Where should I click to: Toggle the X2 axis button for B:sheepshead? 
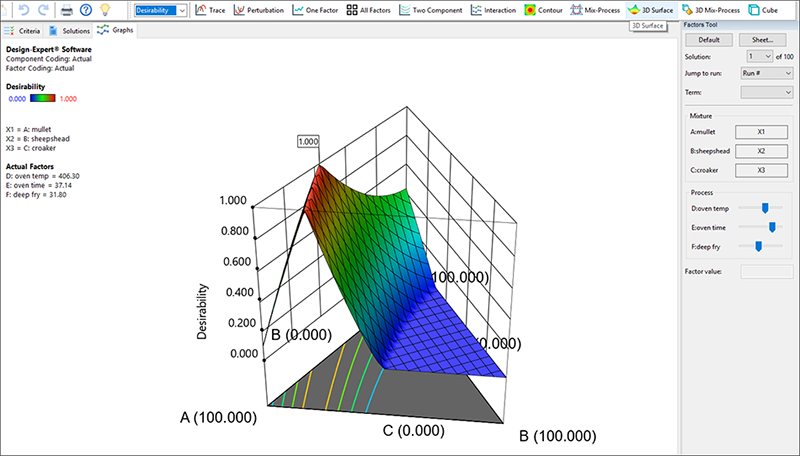click(x=760, y=150)
